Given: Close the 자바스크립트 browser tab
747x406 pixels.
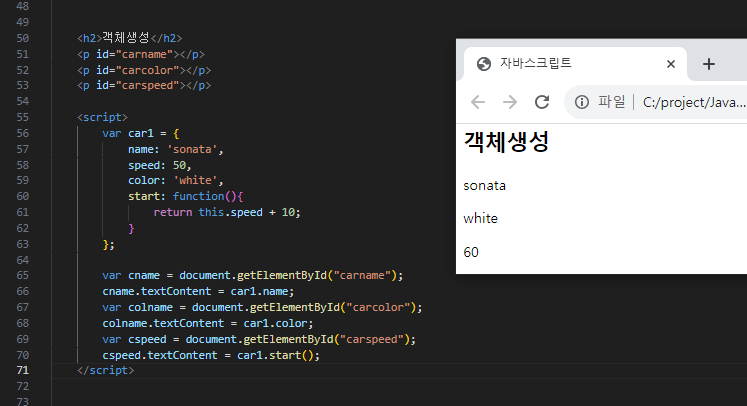Looking at the screenshot, I should click(671, 64).
